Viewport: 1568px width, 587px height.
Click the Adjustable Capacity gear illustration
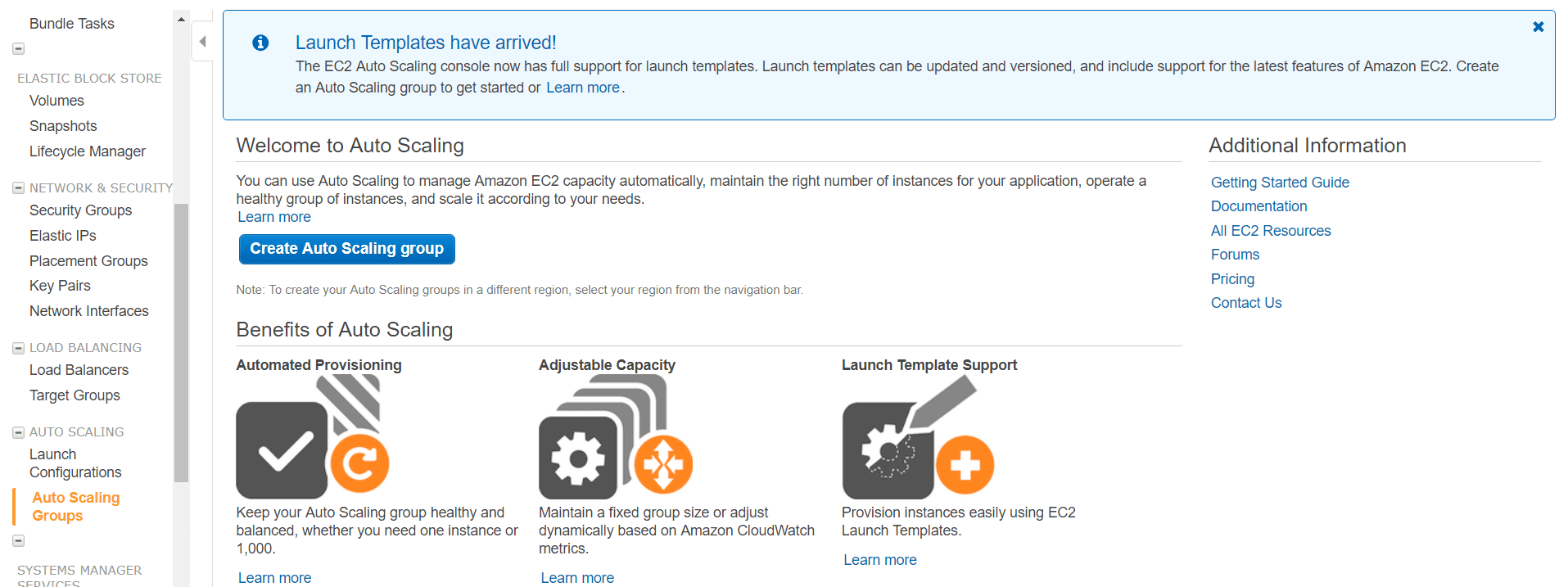[x=616, y=436]
